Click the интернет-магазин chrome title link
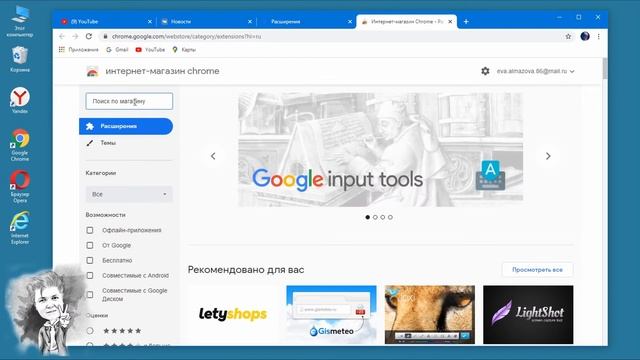The height and width of the screenshot is (360, 640). click(x=162, y=71)
